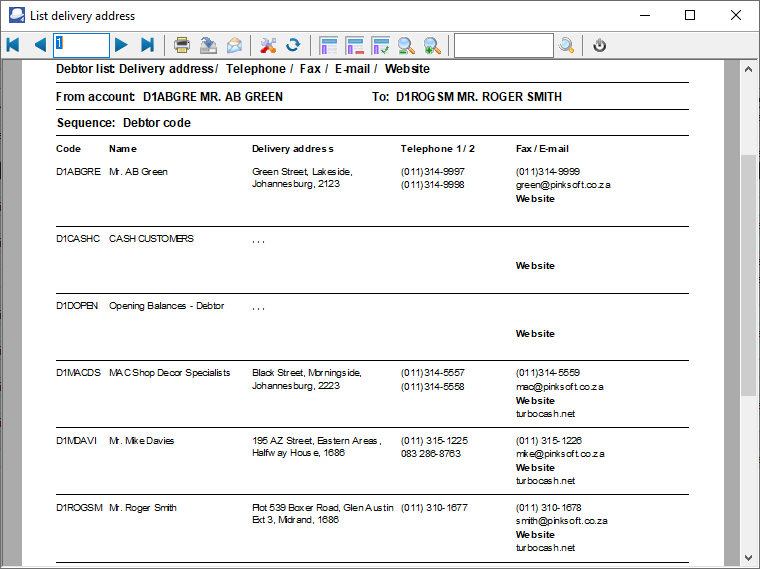760x569 pixels.
Task: Advance to the next page
Action: coord(121,45)
